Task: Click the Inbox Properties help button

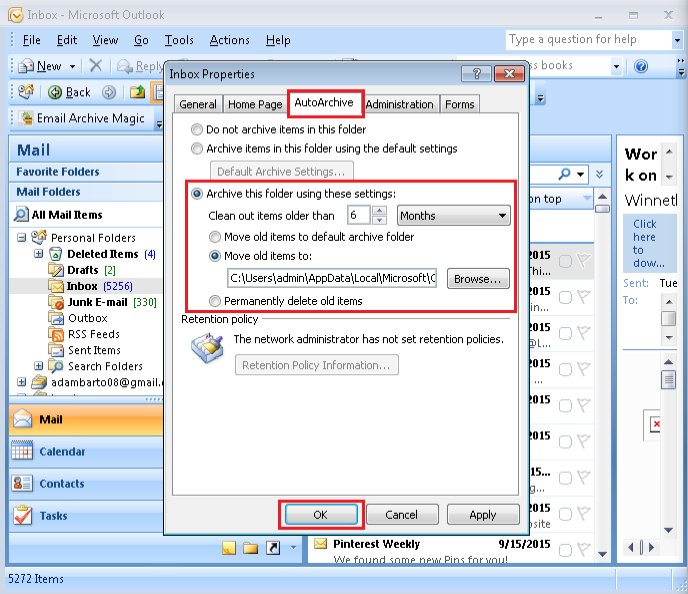Action: [x=477, y=74]
